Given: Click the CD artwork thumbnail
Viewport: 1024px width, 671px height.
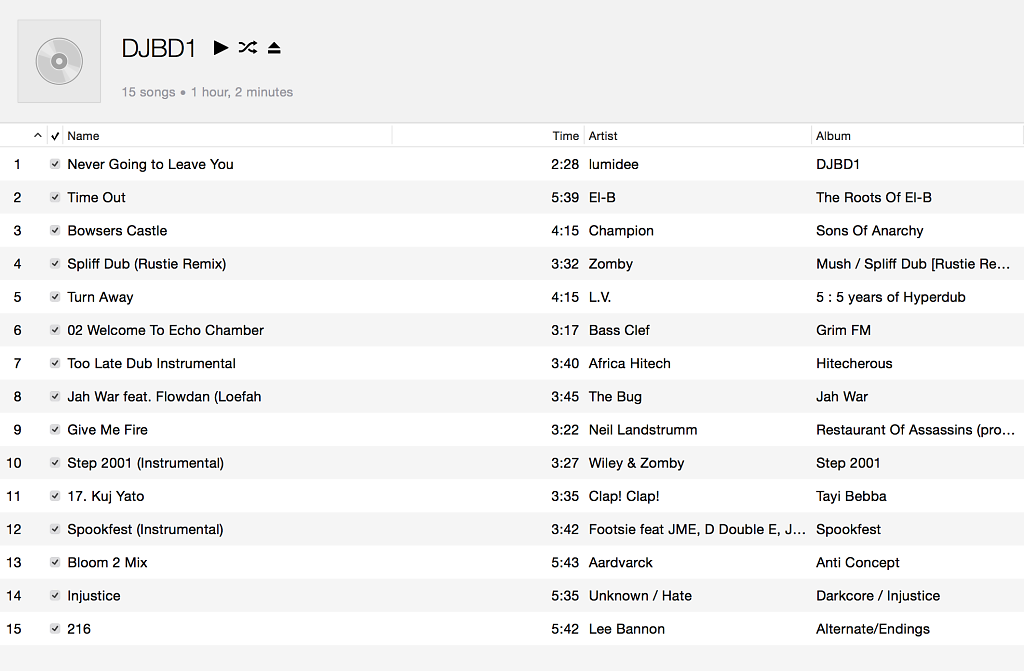Looking at the screenshot, I should pos(59,61).
